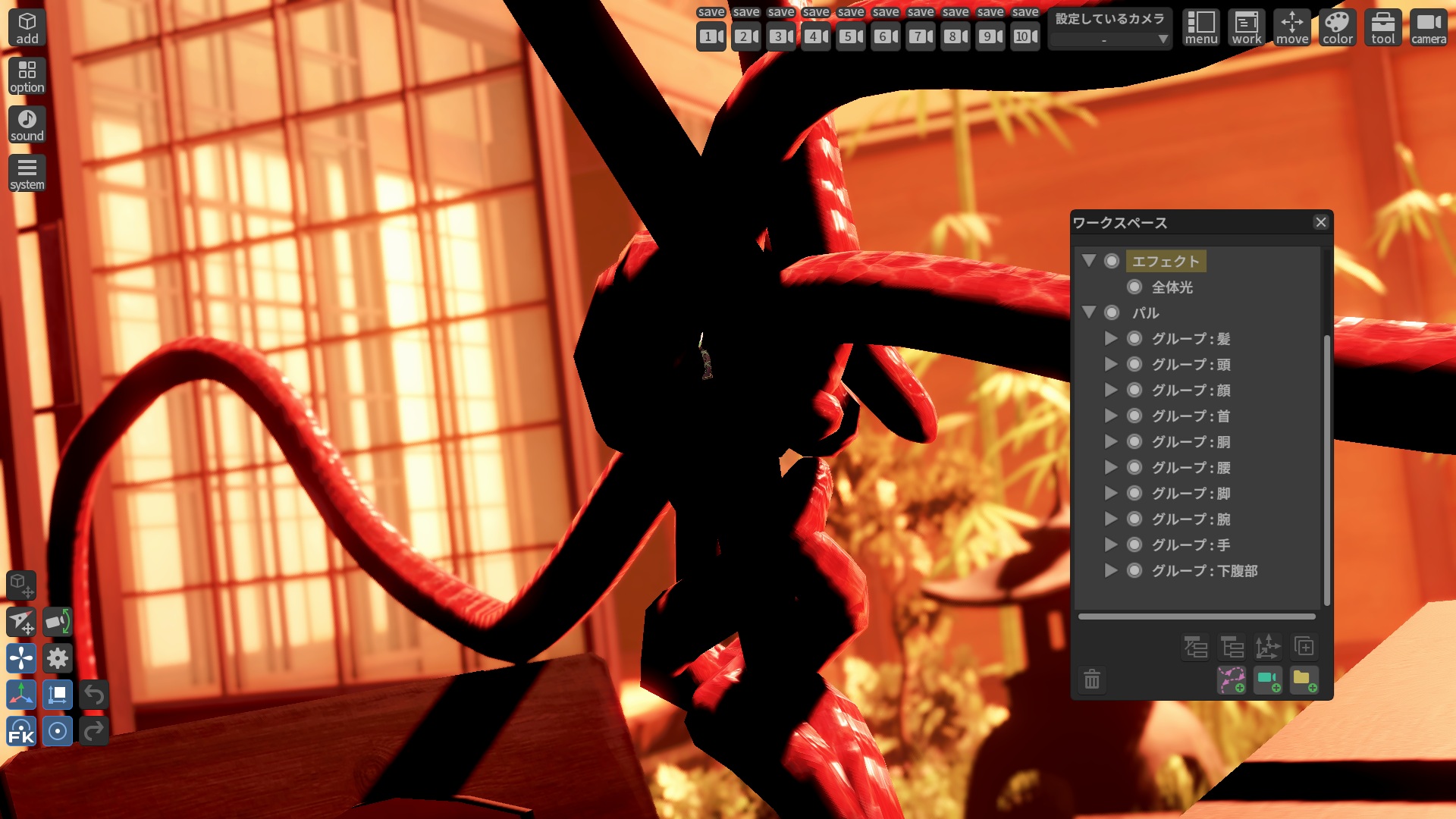This screenshot has height=819, width=1456.
Task: Expand グループ:髪
Action: [x=1111, y=338]
